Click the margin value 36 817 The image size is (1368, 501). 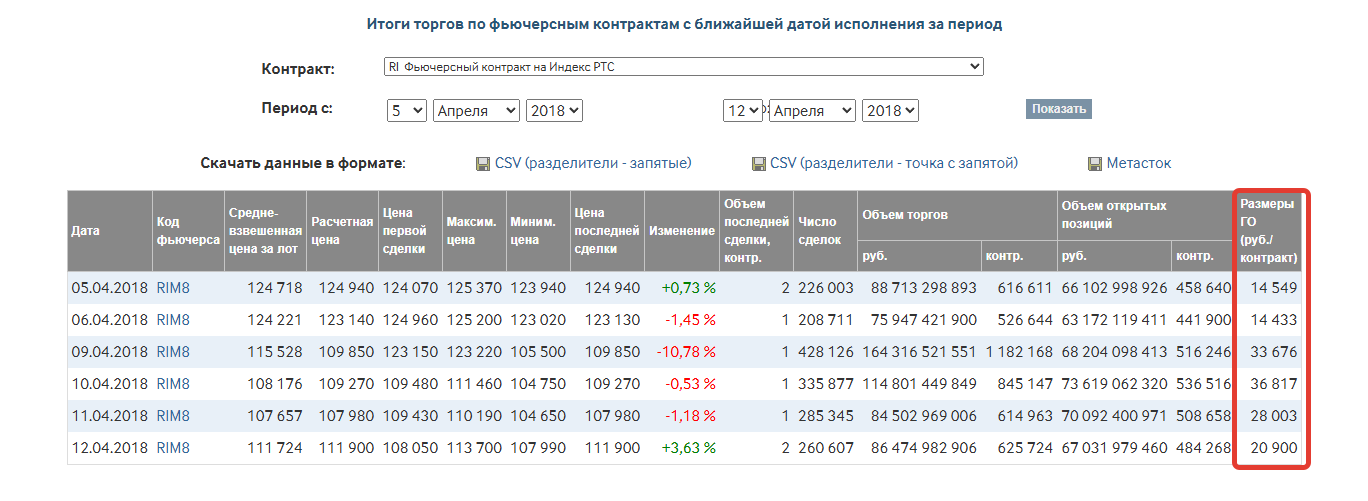pos(1275,384)
